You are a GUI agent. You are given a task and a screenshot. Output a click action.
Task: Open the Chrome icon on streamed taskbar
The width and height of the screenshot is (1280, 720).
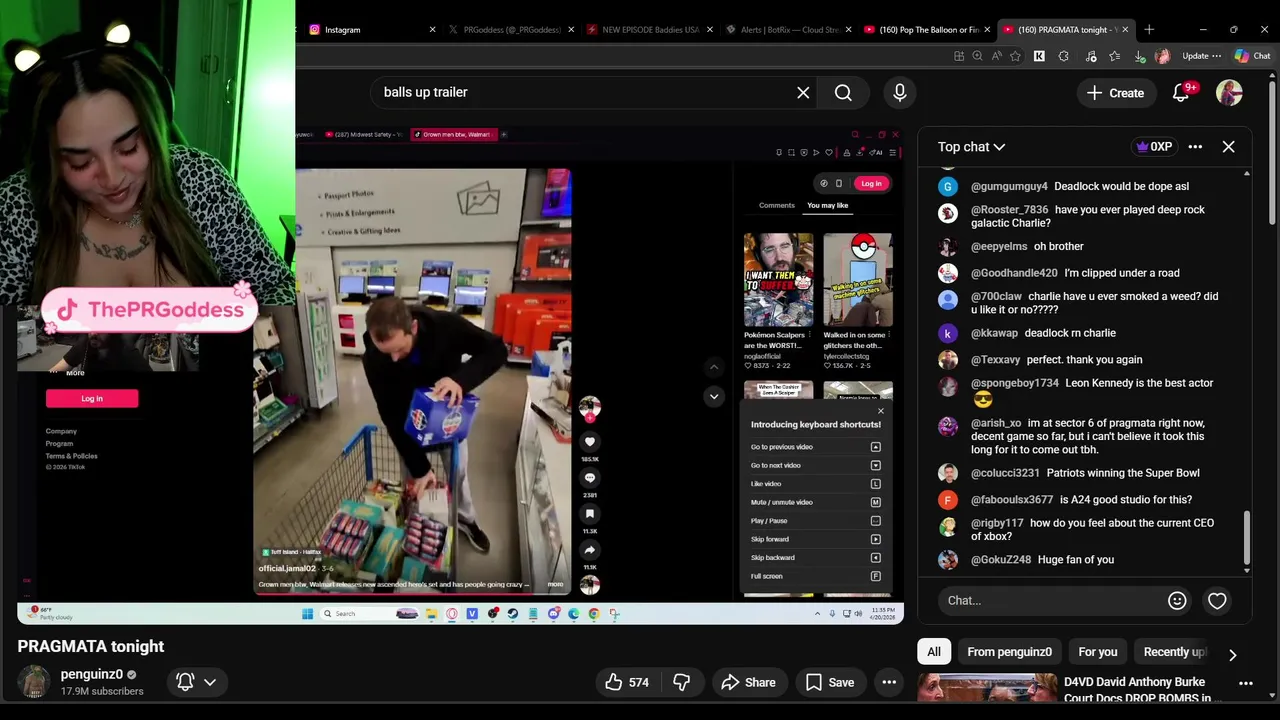pos(594,614)
